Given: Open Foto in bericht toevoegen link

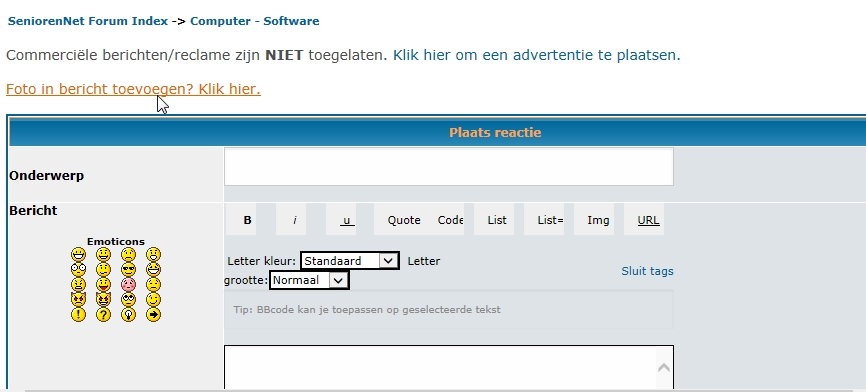Looking at the screenshot, I should pyautogui.click(x=133, y=89).
